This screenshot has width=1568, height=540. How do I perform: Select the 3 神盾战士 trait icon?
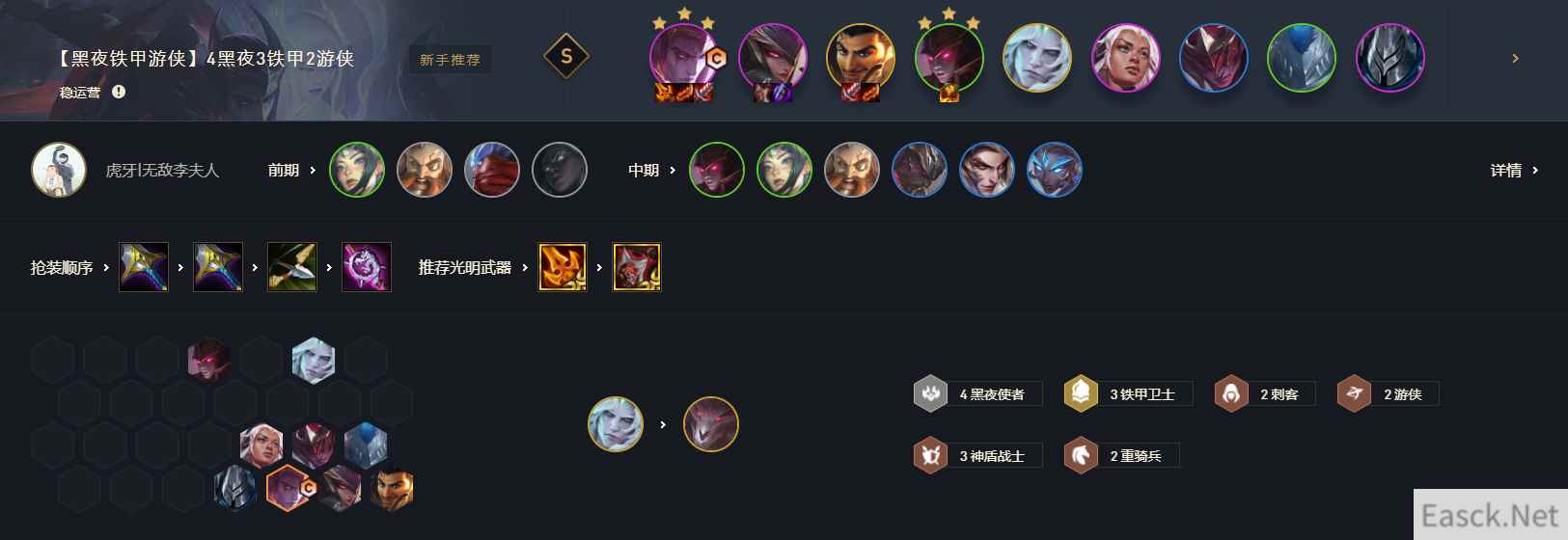tap(931, 455)
